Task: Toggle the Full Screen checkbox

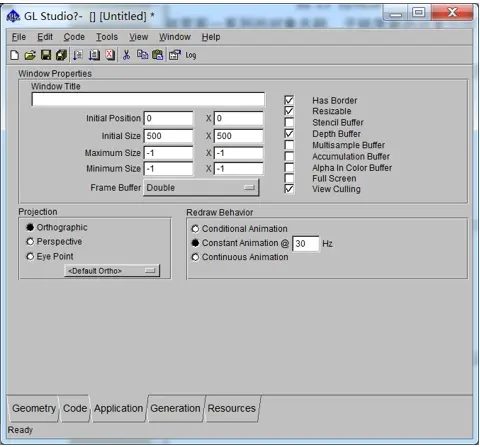Action: (x=289, y=178)
